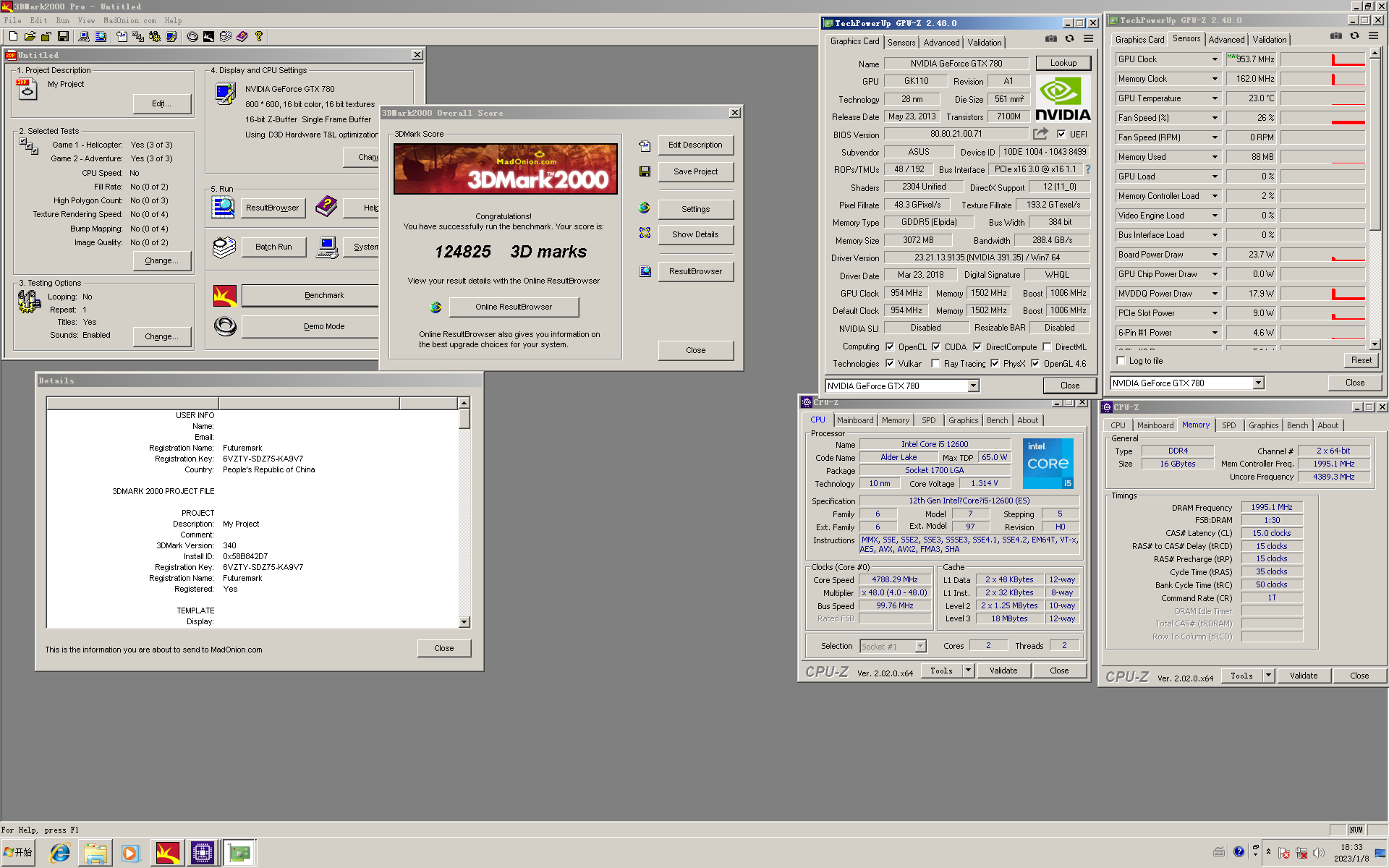Click the ResultBrowser magnifier toolbar icon
The width and height of the screenshot is (1389, 868).
coord(101,36)
